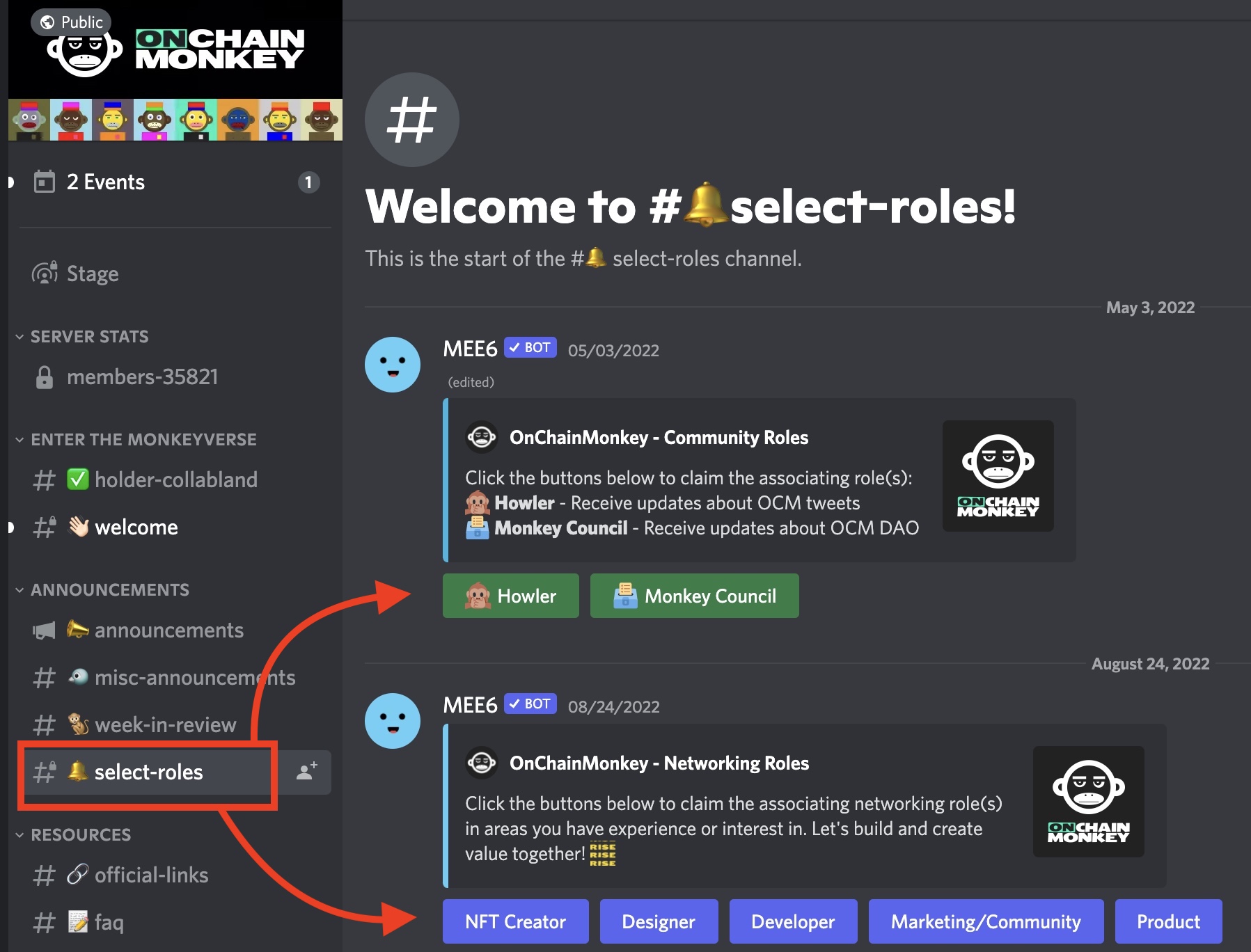Click the hash icon for faq

pos(45,923)
